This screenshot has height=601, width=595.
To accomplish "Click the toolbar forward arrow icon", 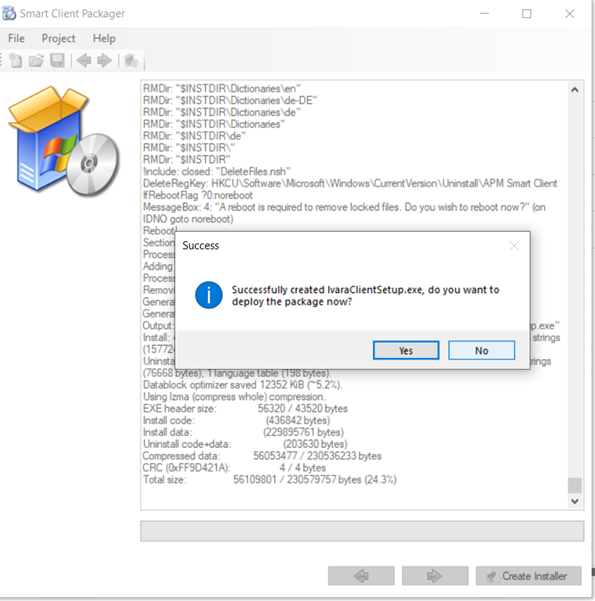I will click(x=104, y=61).
